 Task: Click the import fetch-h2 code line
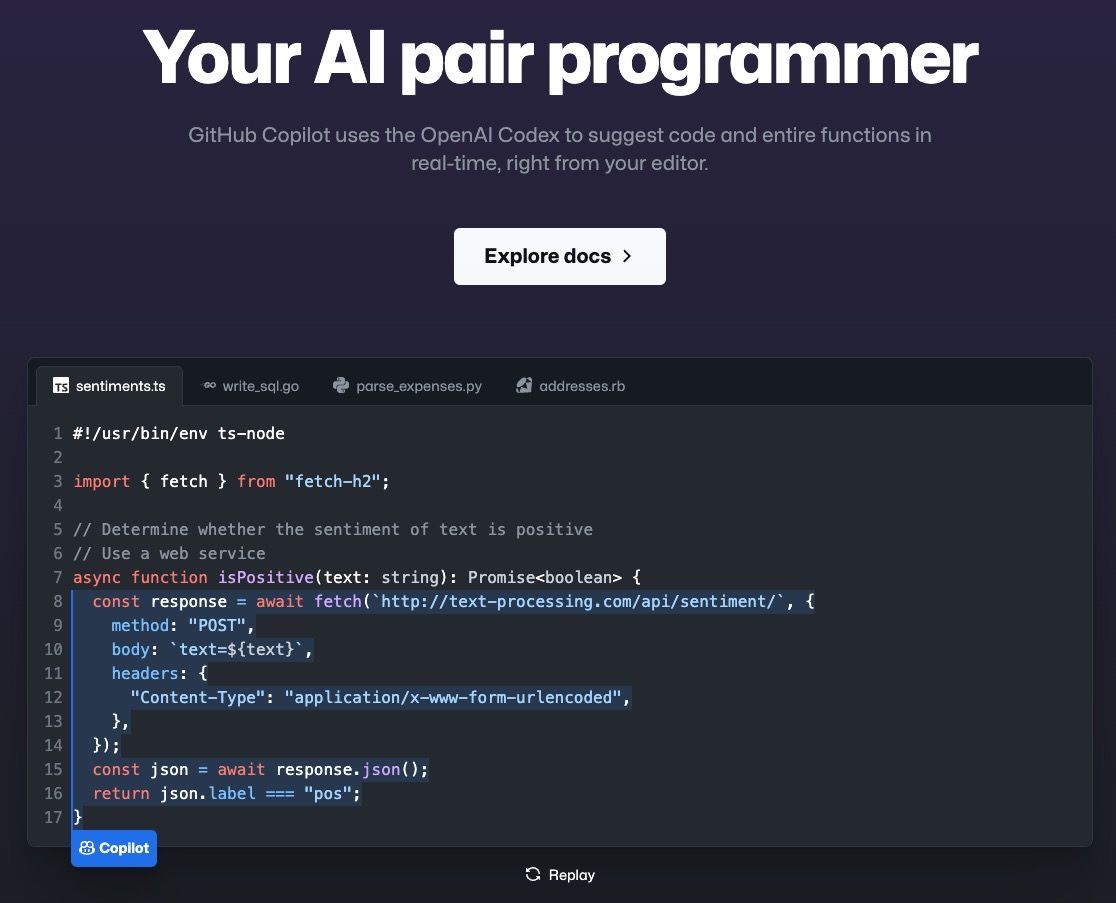[231, 482]
